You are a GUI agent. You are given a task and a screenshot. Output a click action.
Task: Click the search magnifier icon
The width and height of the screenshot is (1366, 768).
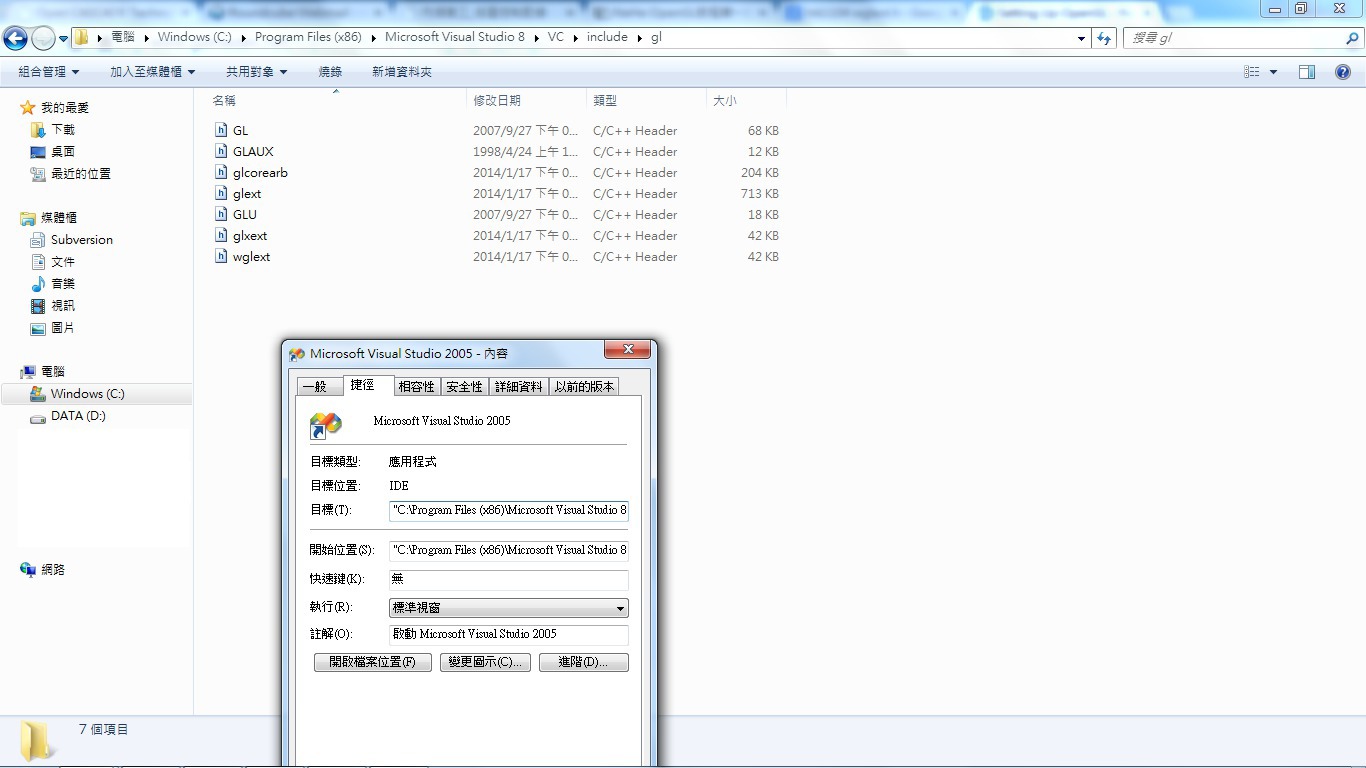point(1352,38)
